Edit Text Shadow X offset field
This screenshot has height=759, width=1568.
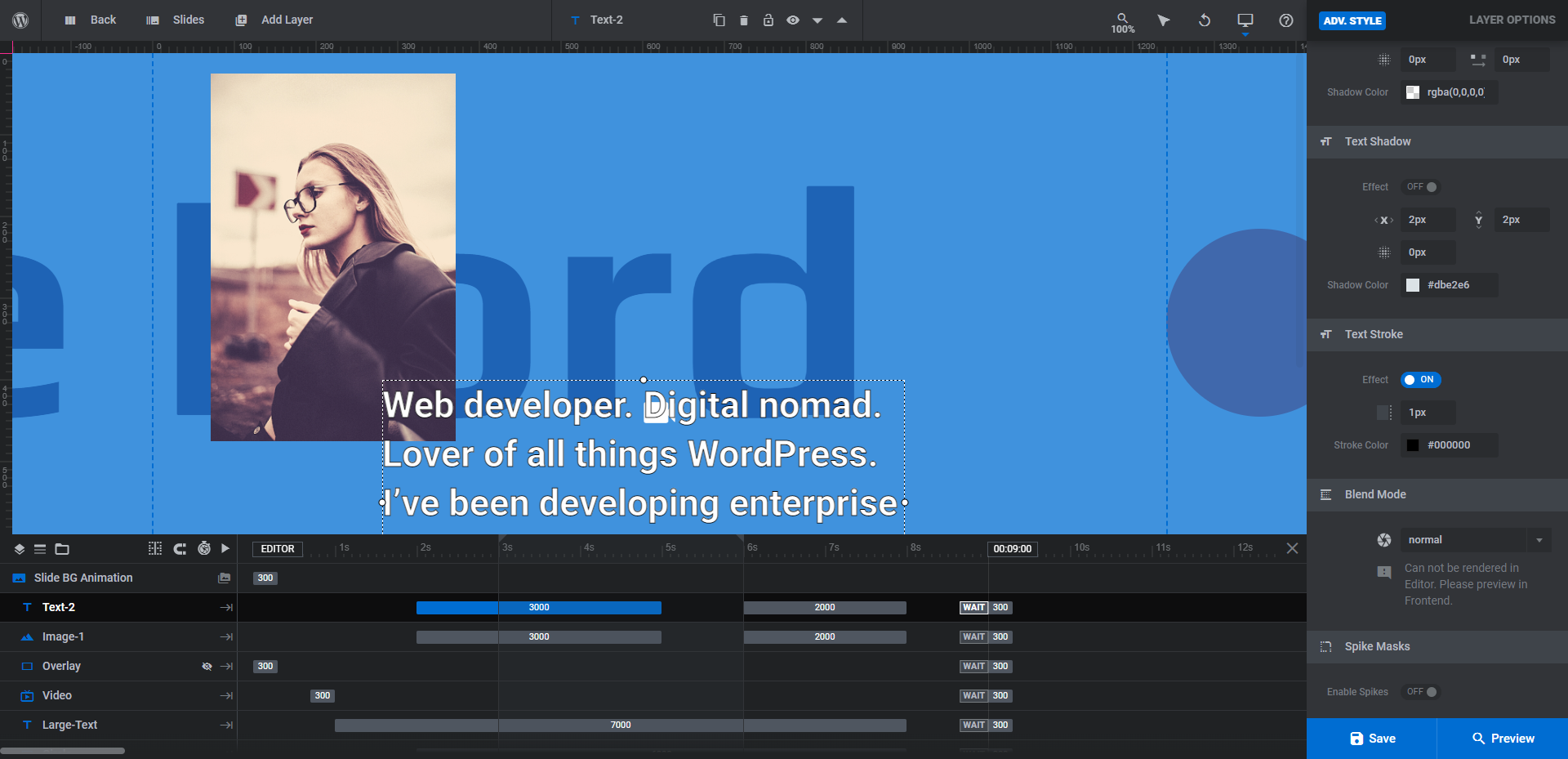tap(1428, 220)
